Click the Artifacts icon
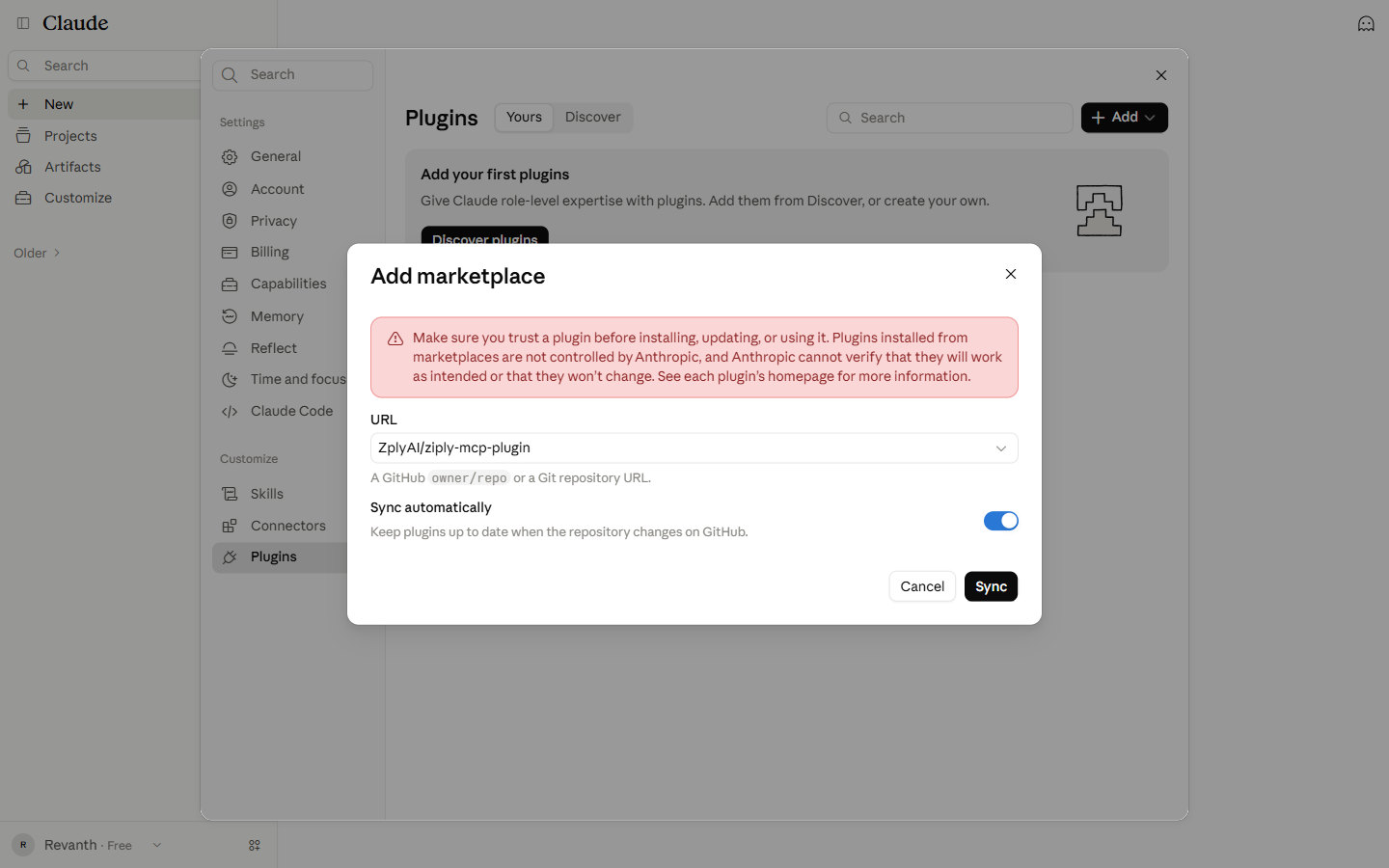1389x868 pixels. pyautogui.click(x=23, y=167)
